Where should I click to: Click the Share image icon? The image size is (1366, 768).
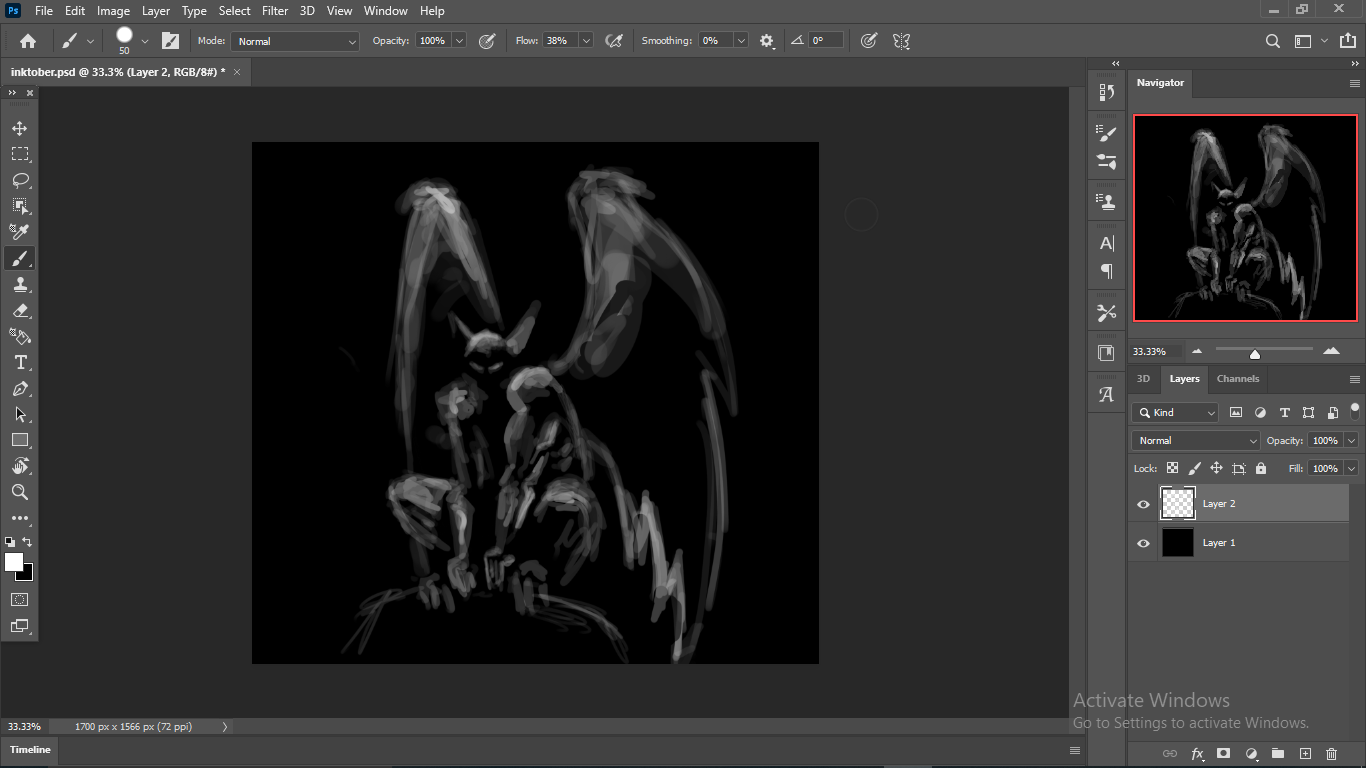click(1348, 41)
